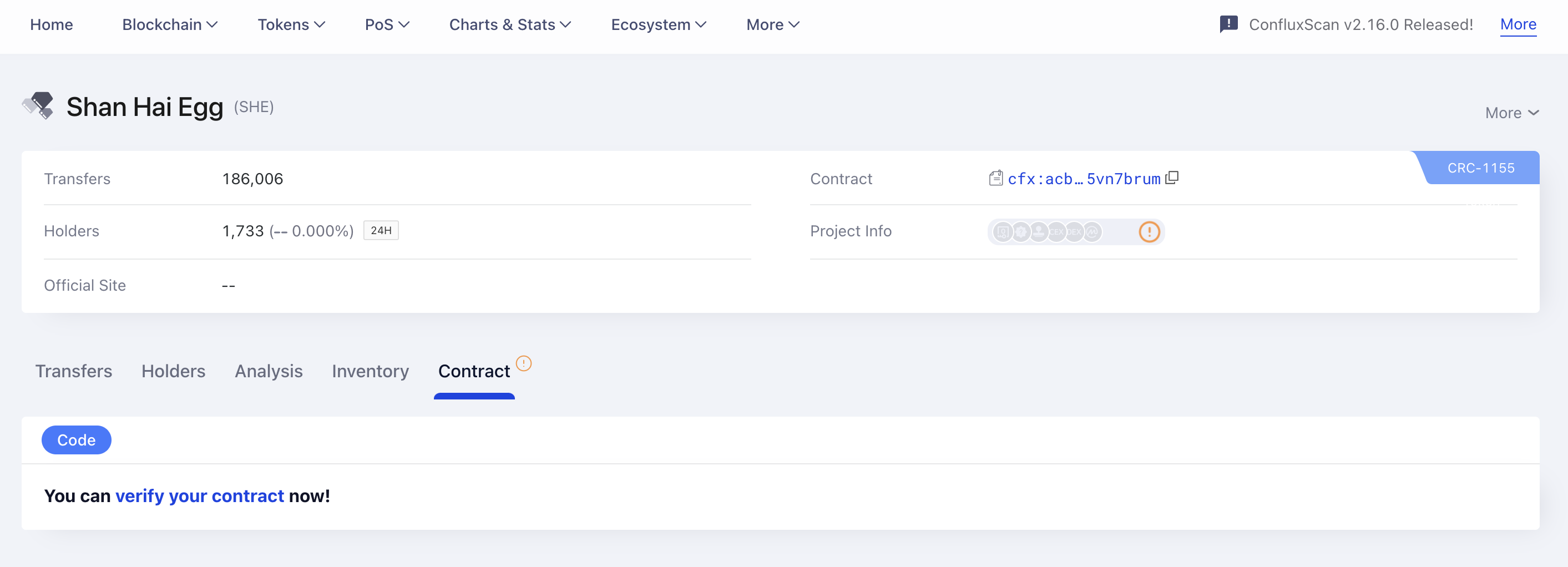Click the Shan Hai Egg token logo
The width and height of the screenshot is (1568, 567).
(38, 107)
